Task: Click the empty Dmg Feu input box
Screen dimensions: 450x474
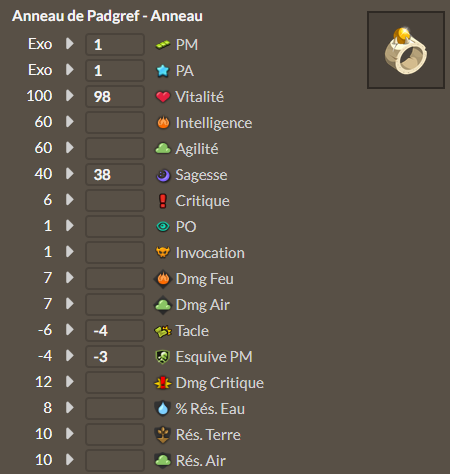Action: 115,279
